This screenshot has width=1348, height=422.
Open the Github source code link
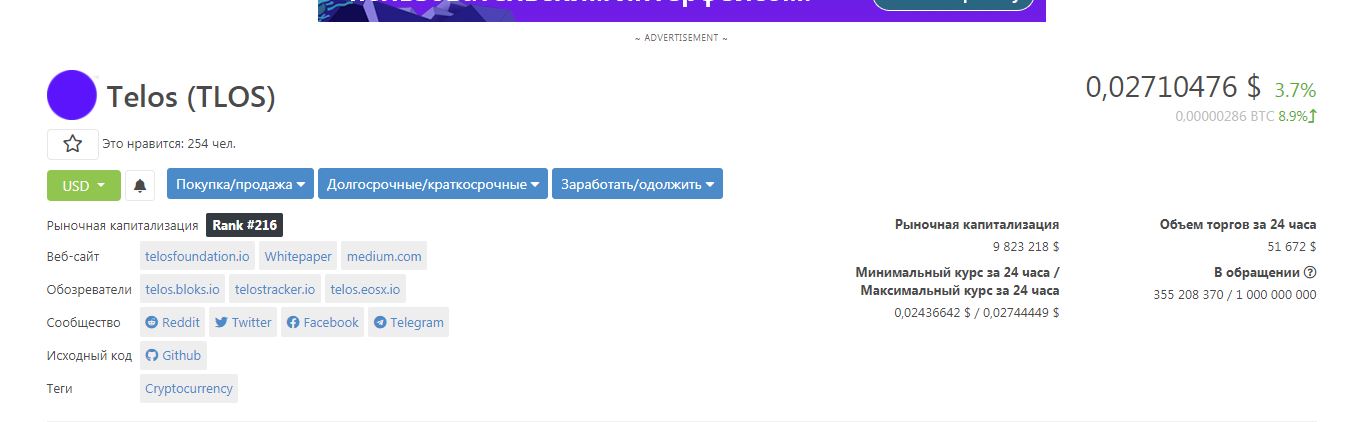(x=173, y=355)
